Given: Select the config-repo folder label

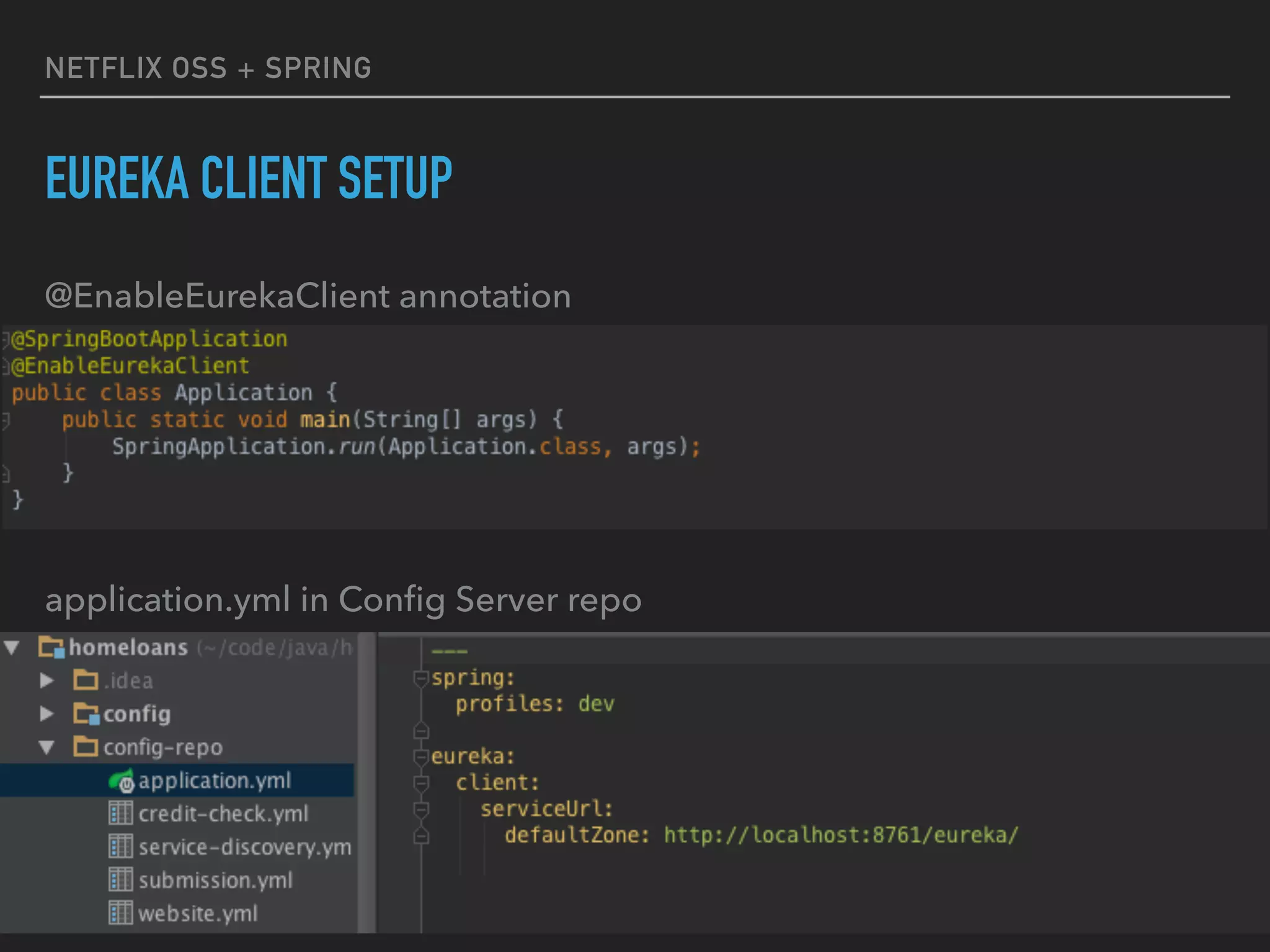Looking at the screenshot, I should (162, 748).
